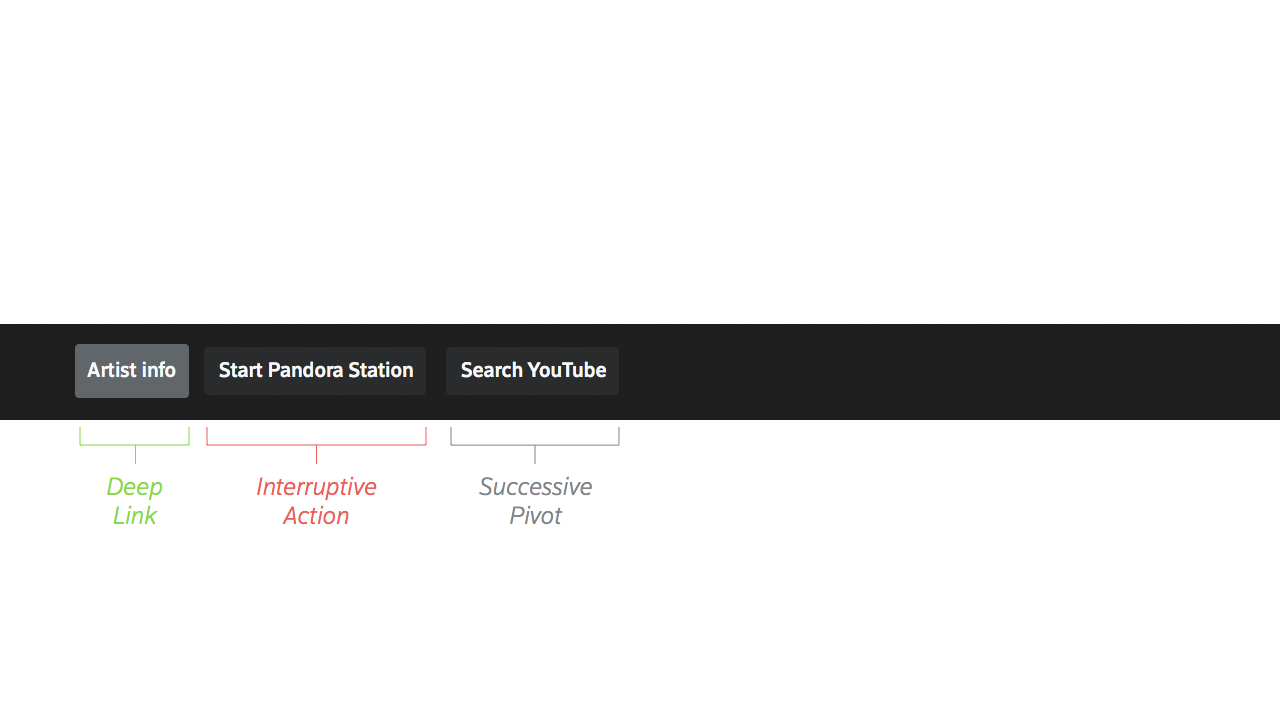Image resolution: width=1280 pixels, height=720 pixels.
Task: Click the red word Interruptive
Action: 316,487
